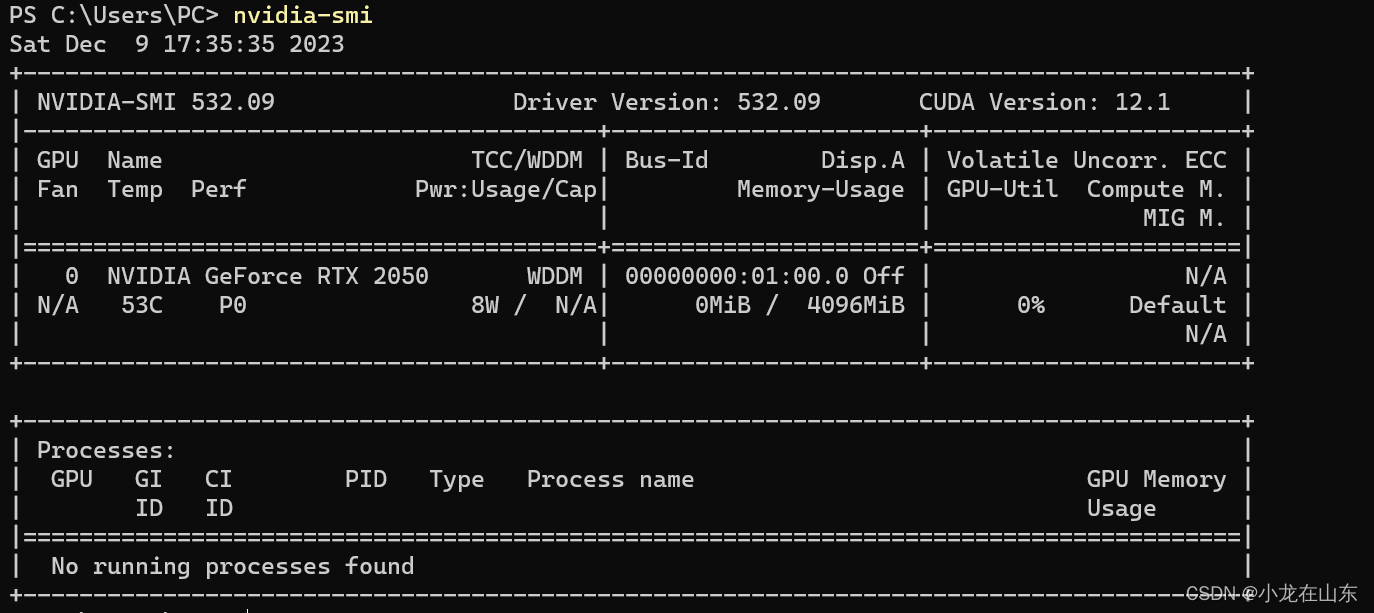Click the Volatile Uncorr. ECC header

click(x=1087, y=160)
